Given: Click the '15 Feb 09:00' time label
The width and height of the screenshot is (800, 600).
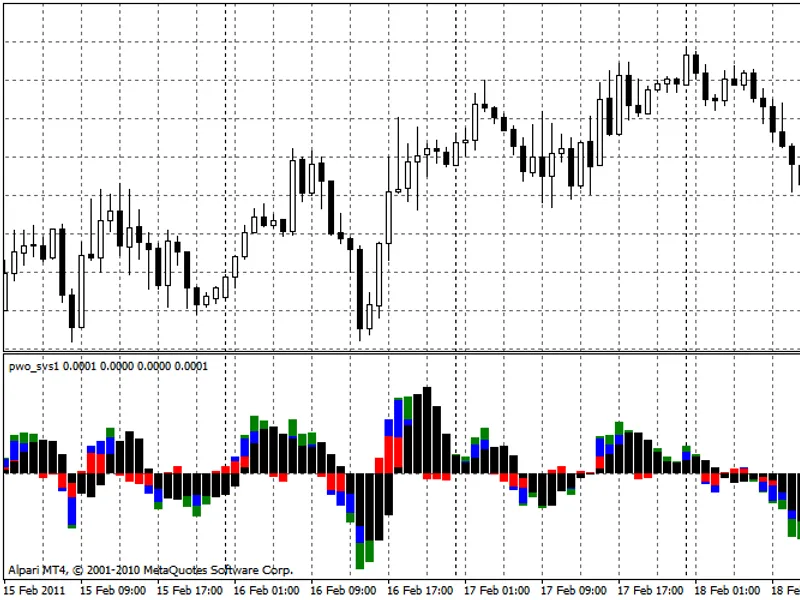Looking at the screenshot, I should click(x=113, y=591).
